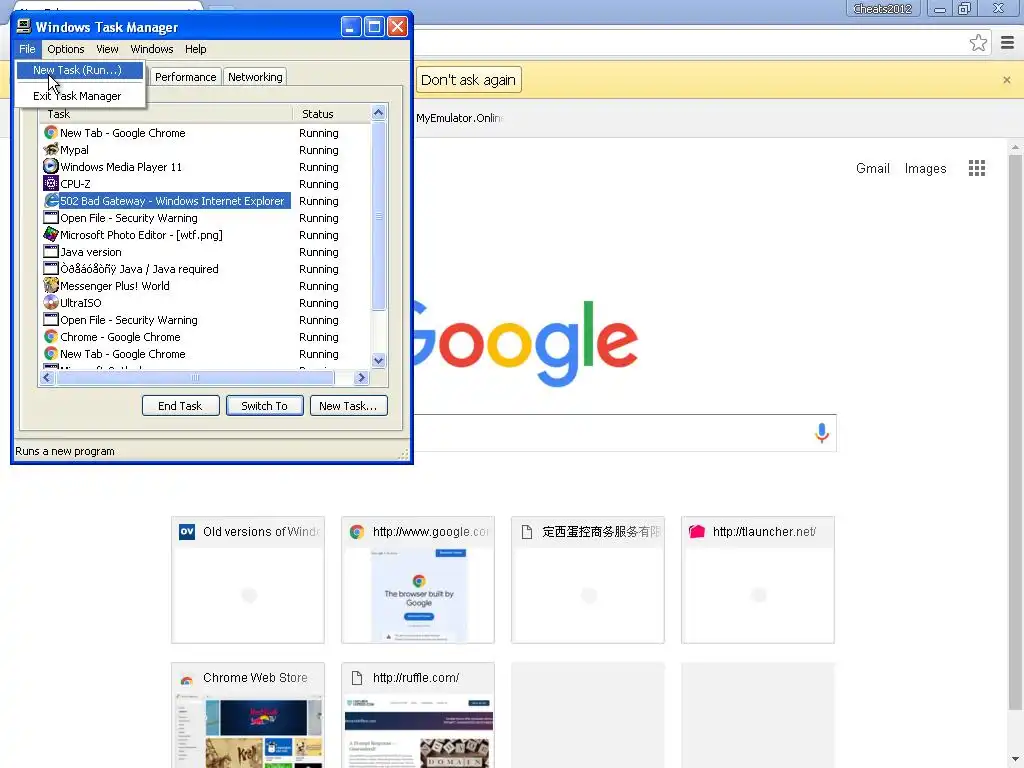Open the Gmail link

point(872,168)
